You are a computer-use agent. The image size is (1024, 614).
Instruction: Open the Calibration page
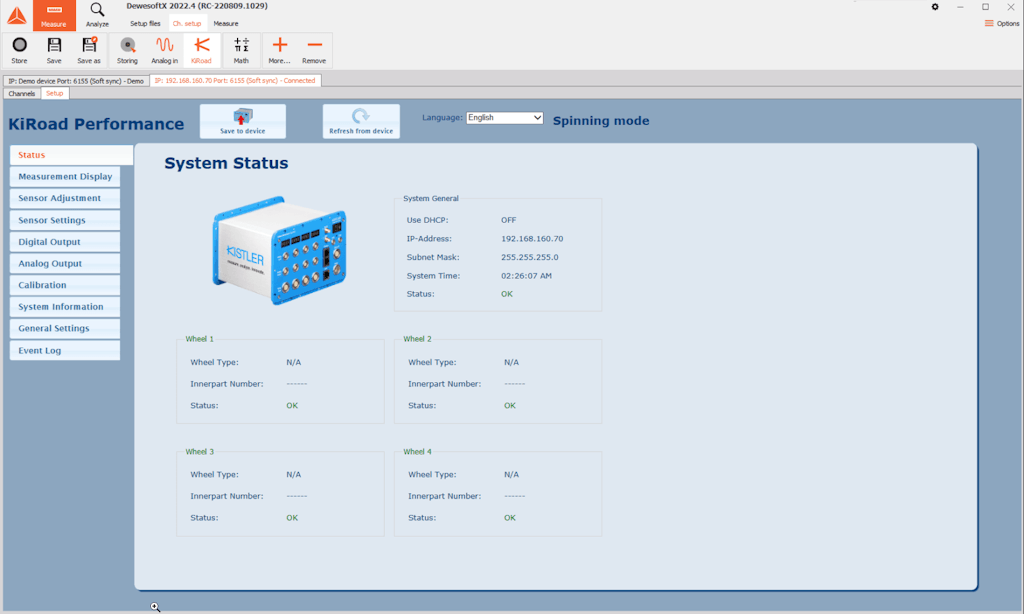(65, 285)
